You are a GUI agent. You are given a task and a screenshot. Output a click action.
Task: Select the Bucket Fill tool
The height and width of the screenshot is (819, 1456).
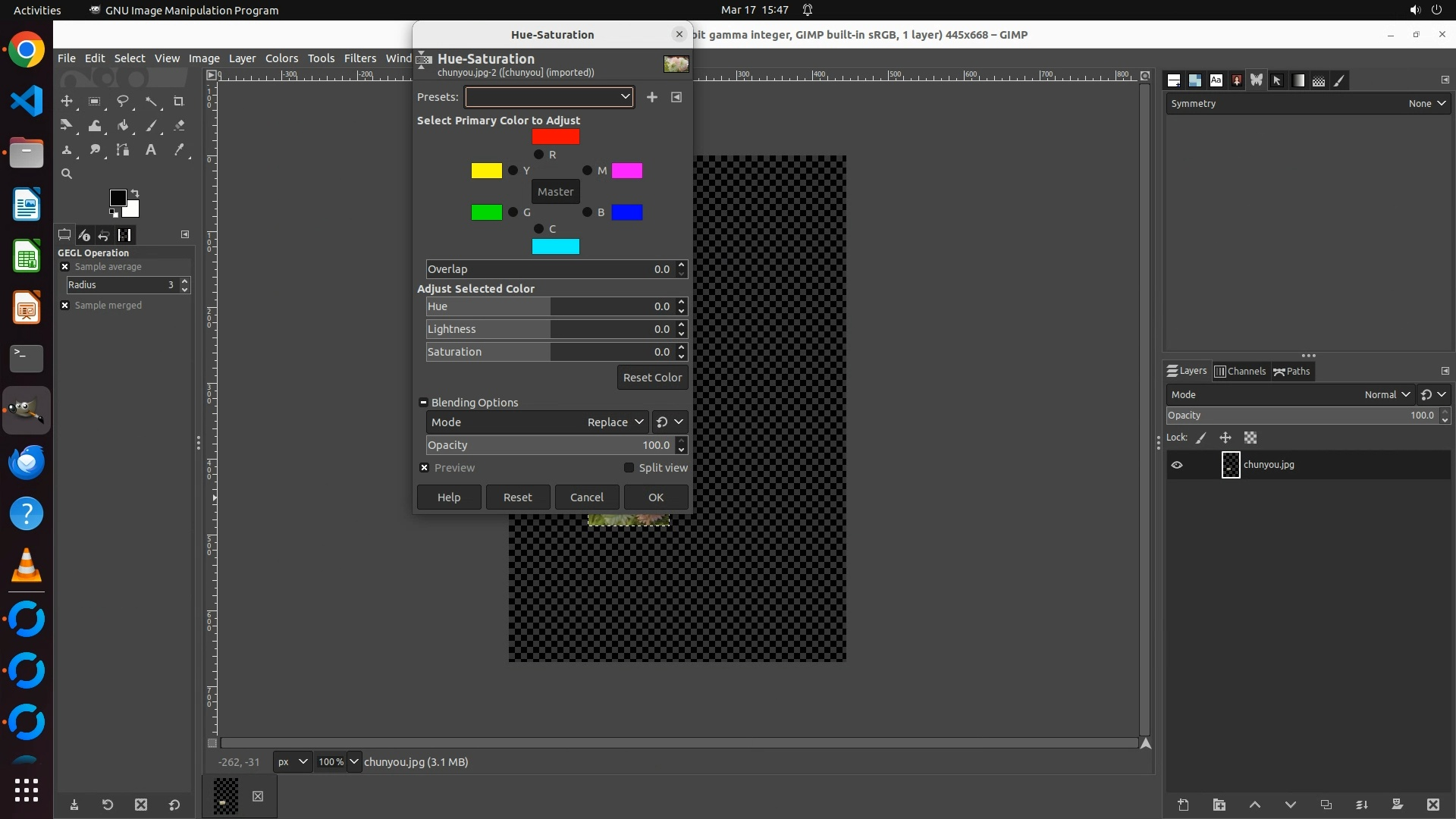(123, 126)
